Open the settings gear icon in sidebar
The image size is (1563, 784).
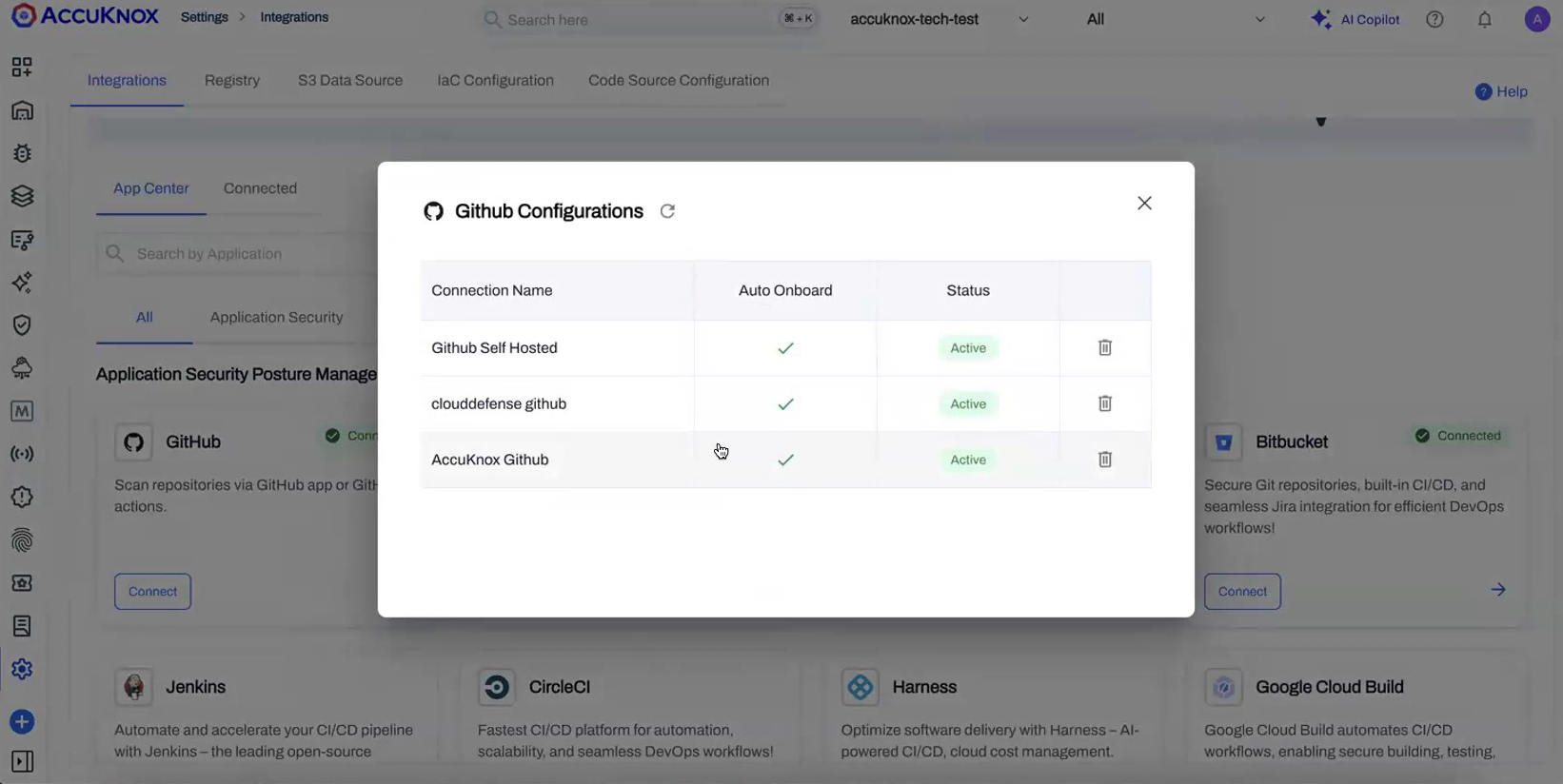point(22,669)
